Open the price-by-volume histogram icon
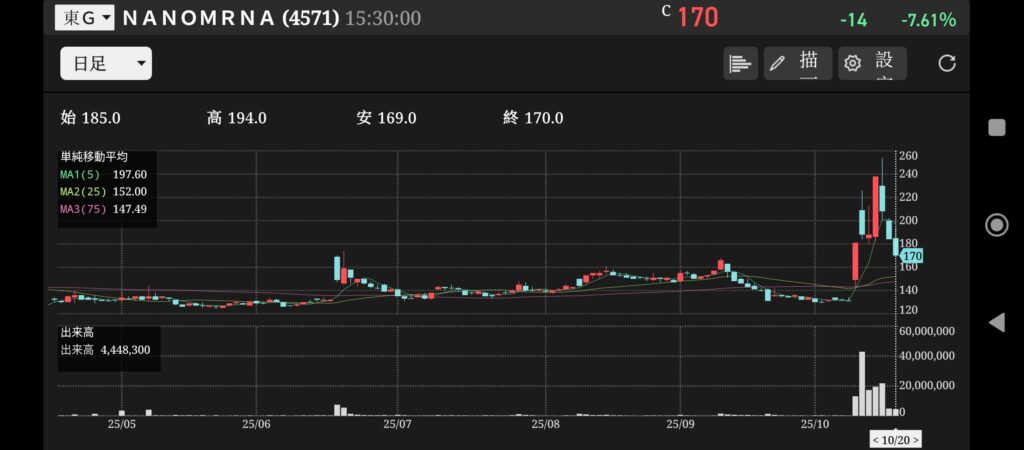This screenshot has width=1024, height=450. point(740,63)
